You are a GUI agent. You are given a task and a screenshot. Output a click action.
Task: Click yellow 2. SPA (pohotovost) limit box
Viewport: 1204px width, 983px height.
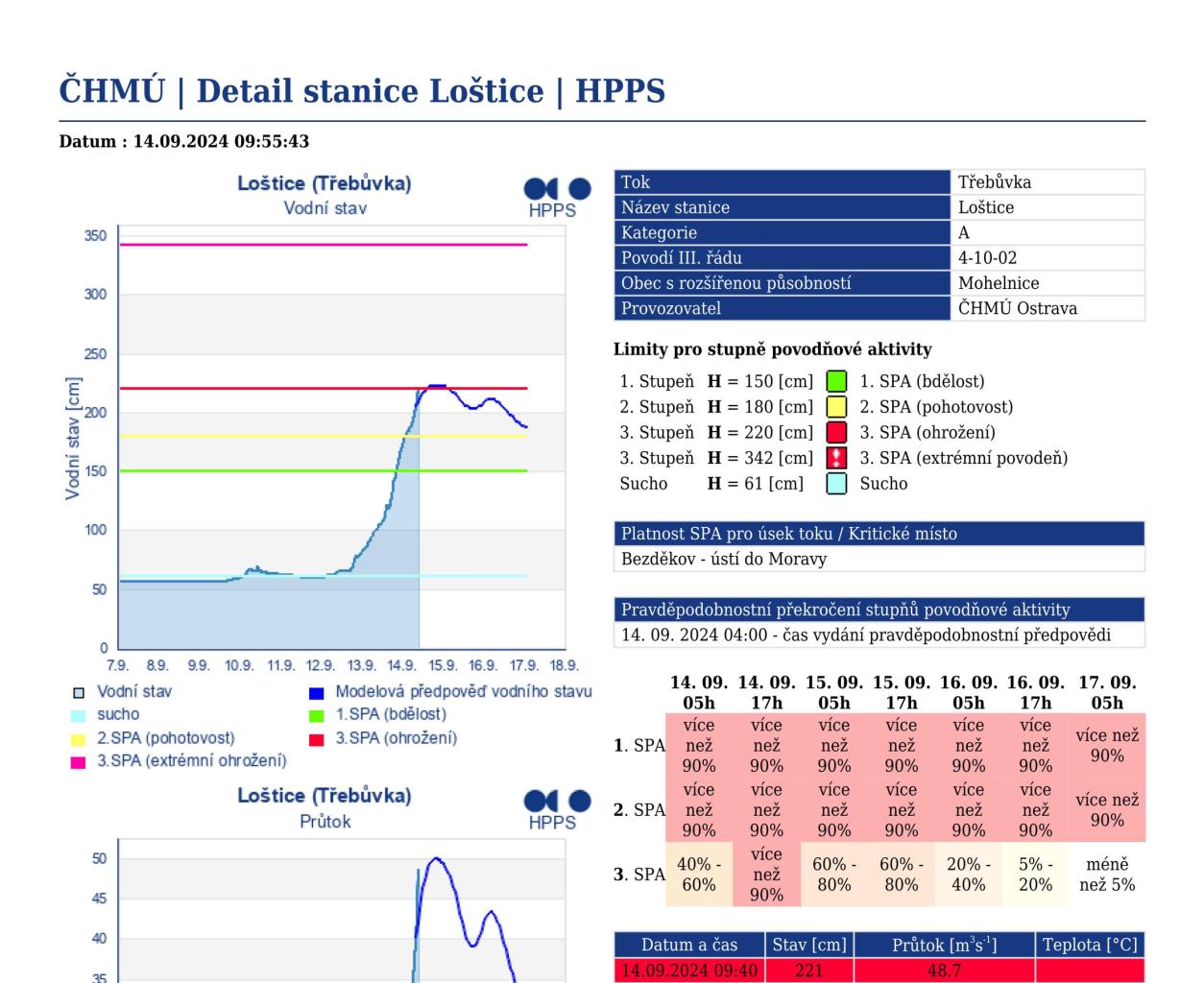click(836, 407)
